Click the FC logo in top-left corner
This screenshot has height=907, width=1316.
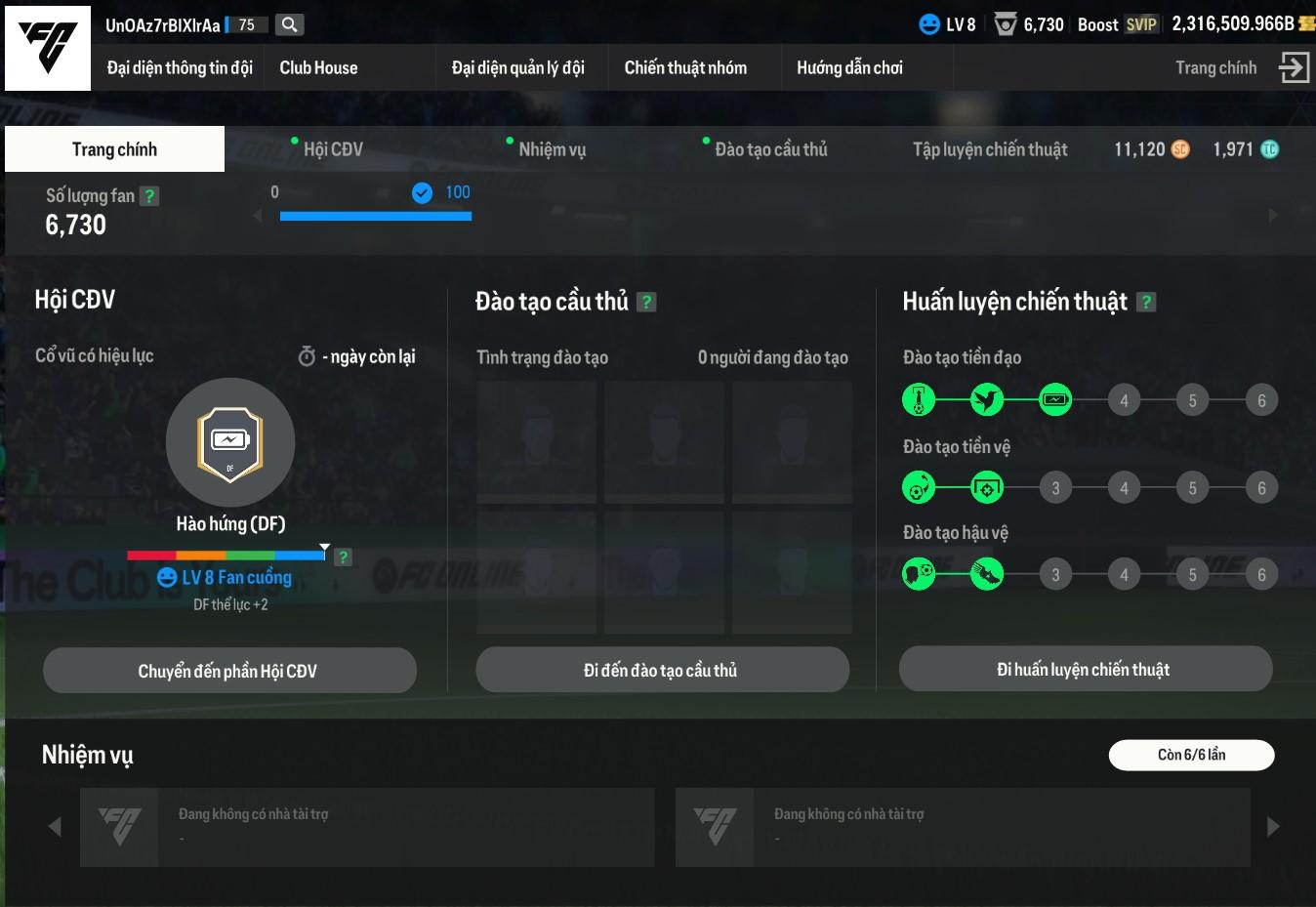pos(48,48)
